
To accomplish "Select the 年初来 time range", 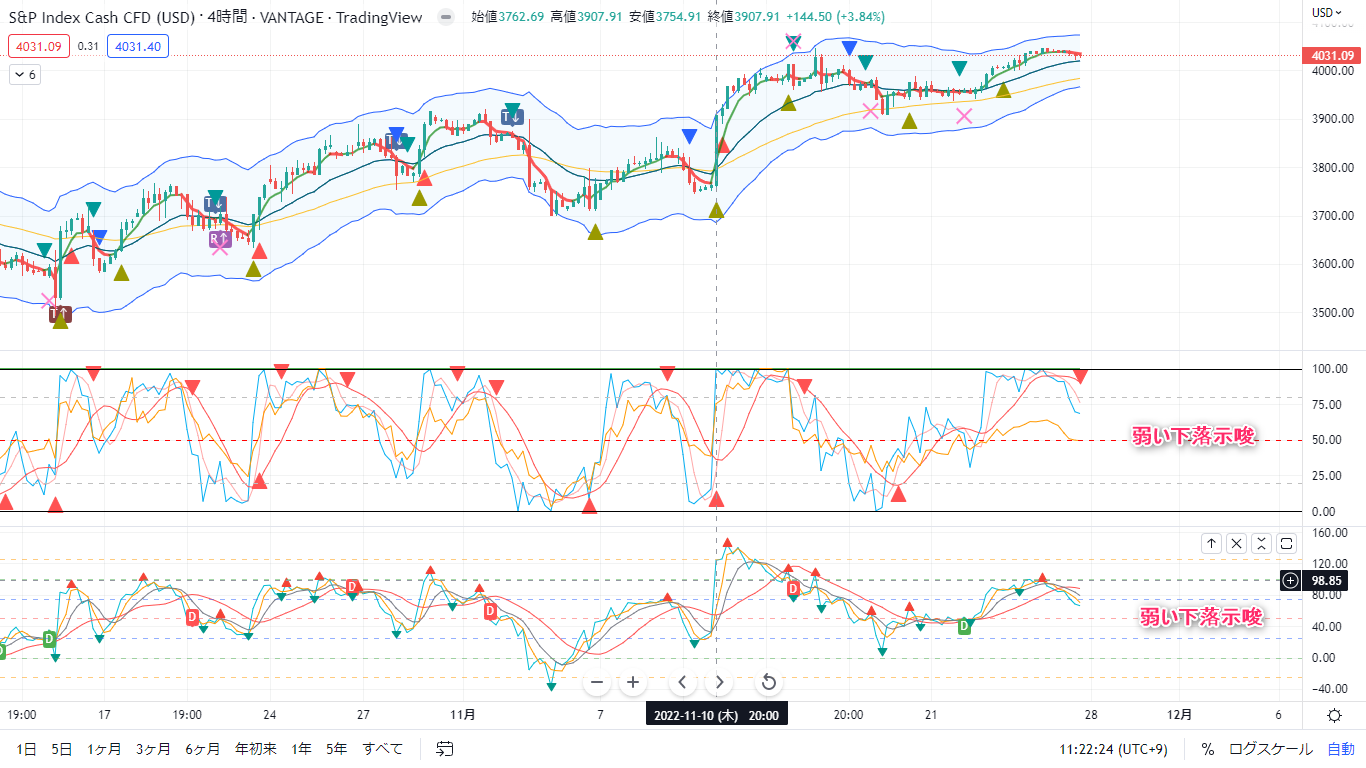I will coord(255,748).
